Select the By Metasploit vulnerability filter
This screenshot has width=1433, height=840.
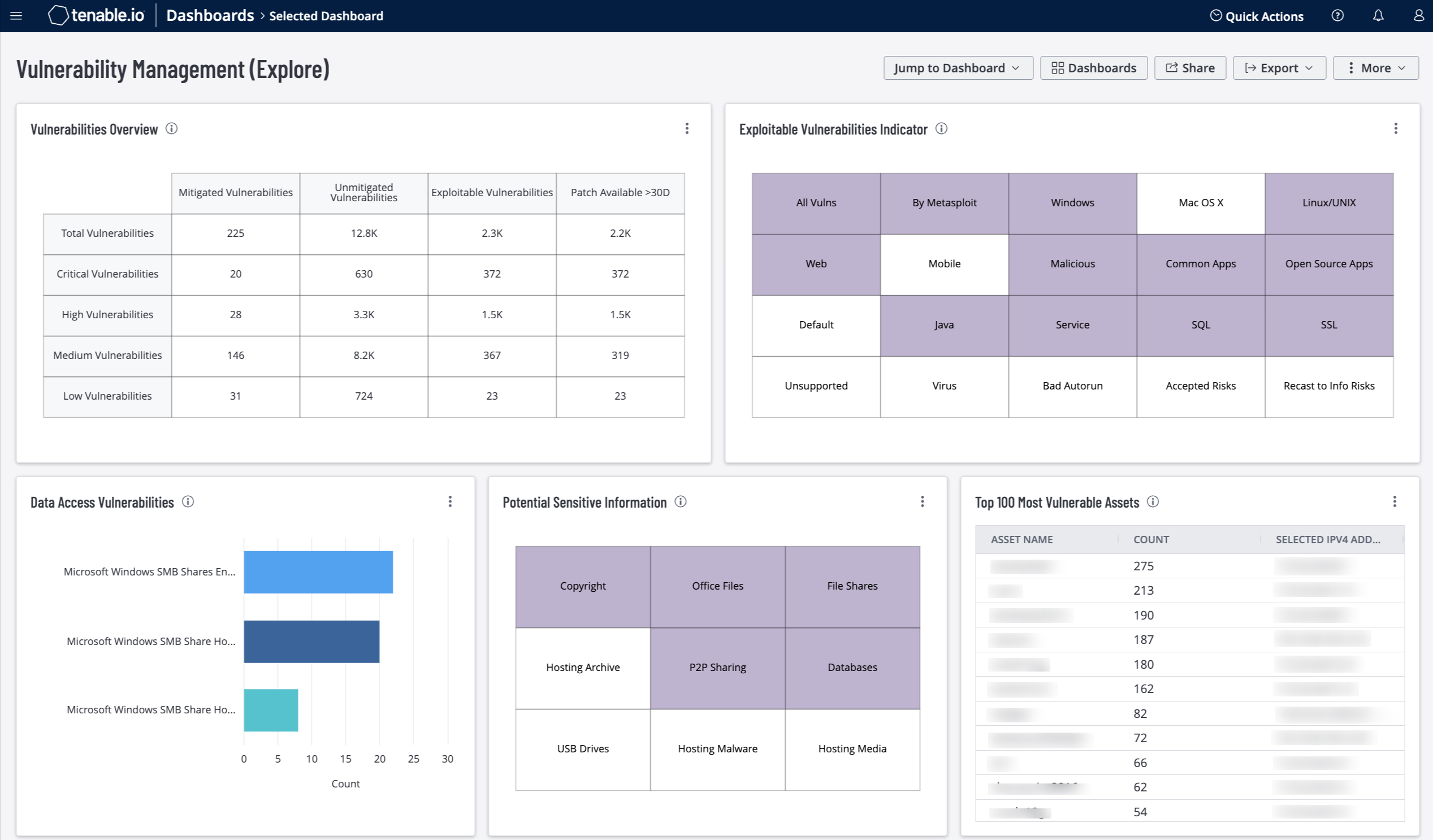click(x=943, y=202)
